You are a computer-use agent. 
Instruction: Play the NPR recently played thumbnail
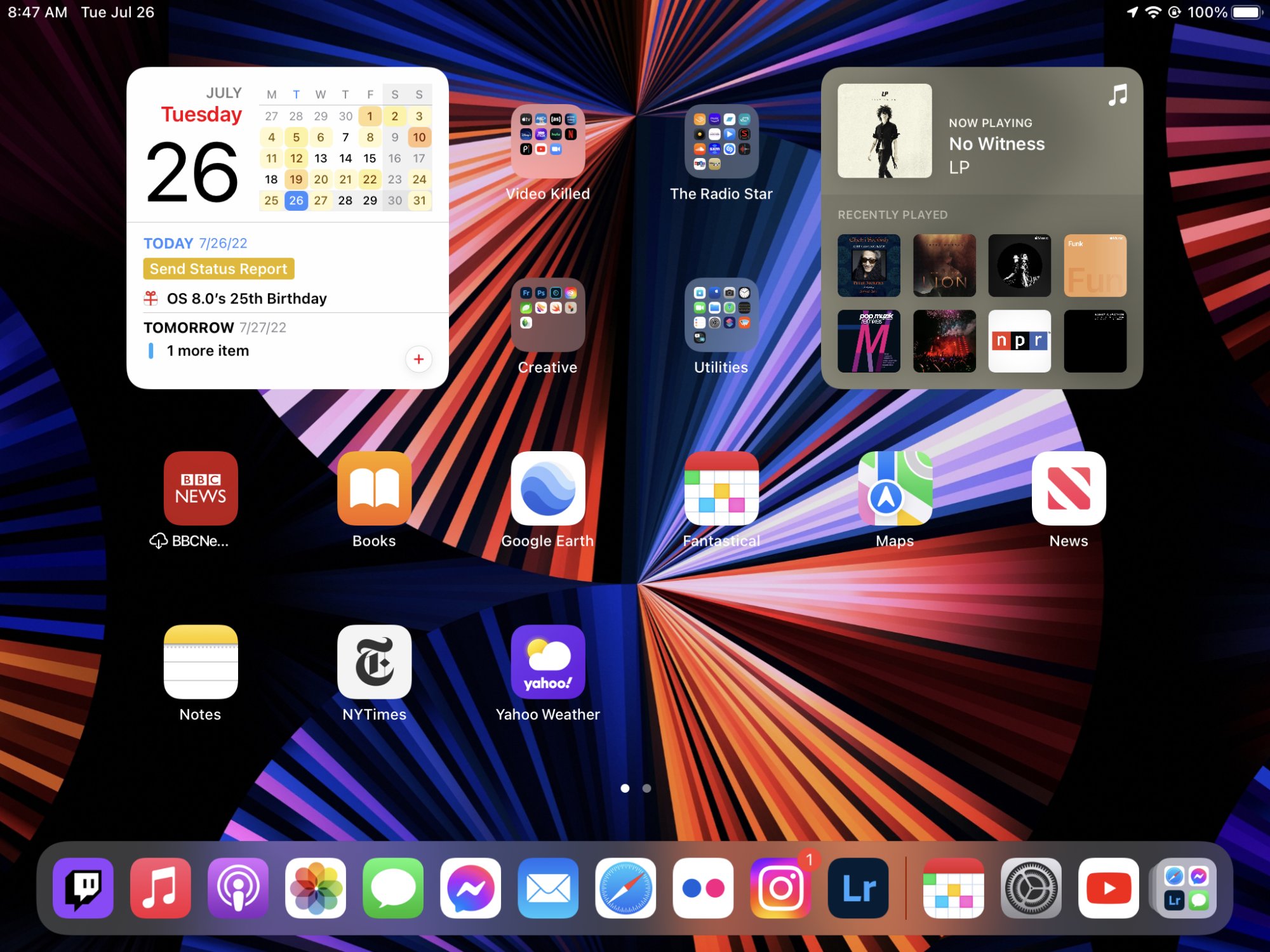[x=1019, y=341]
